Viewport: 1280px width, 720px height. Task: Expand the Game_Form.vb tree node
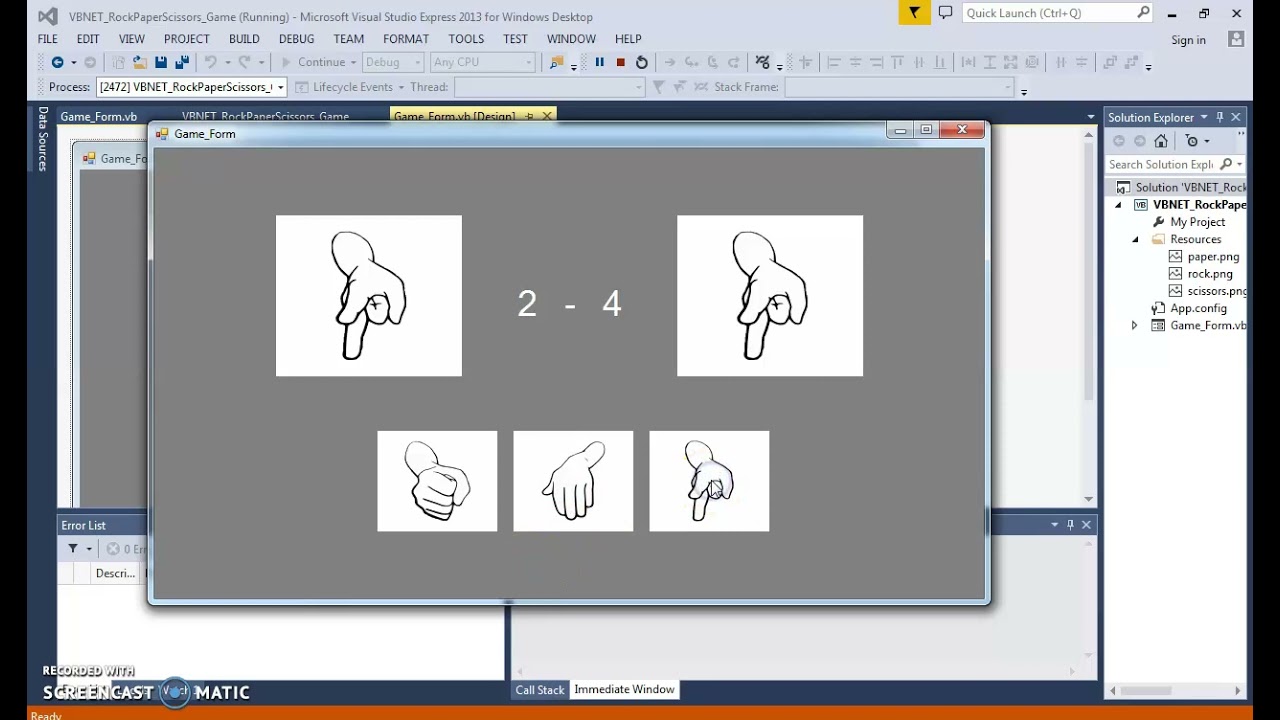click(x=1134, y=326)
